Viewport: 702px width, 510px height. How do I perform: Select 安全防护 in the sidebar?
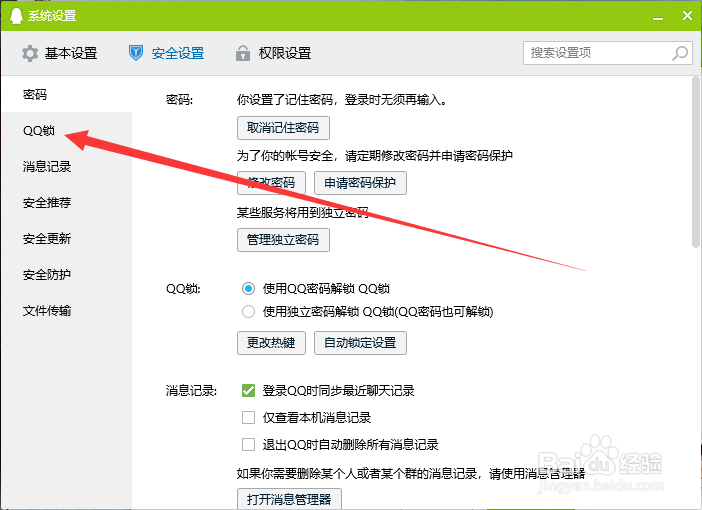[66, 274]
